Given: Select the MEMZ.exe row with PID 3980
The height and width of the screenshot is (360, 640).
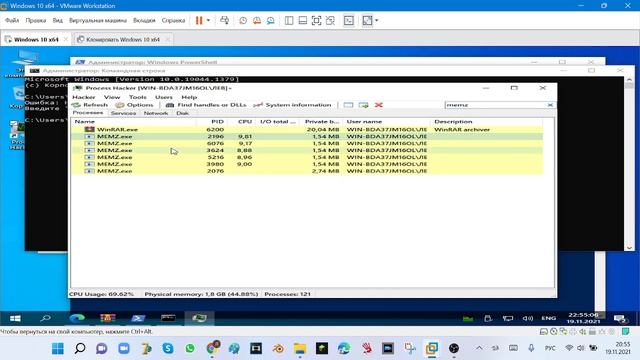Looking at the screenshot, I should pyautogui.click(x=307, y=164).
